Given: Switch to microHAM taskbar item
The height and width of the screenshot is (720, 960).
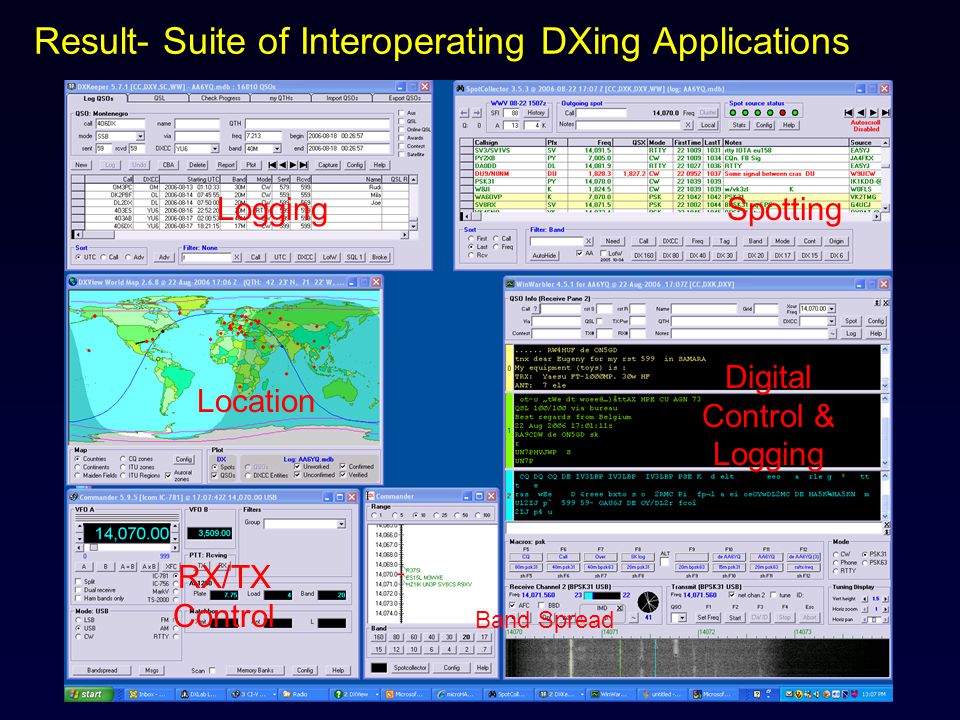Looking at the screenshot, I should 457,694.
